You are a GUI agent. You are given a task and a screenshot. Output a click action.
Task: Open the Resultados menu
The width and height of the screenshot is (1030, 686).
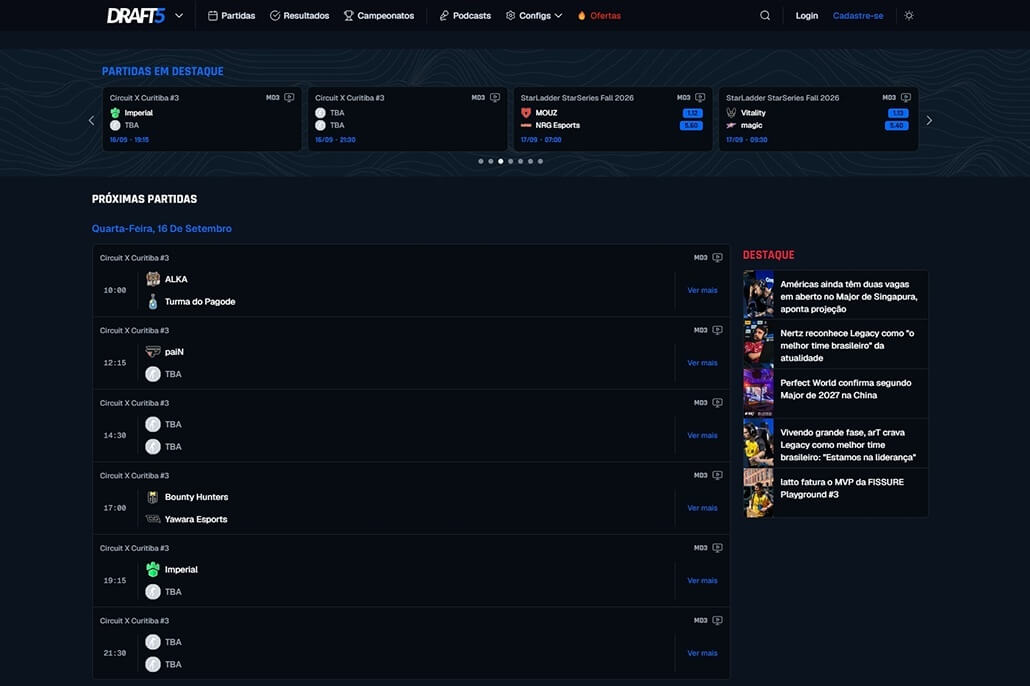point(299,15)
